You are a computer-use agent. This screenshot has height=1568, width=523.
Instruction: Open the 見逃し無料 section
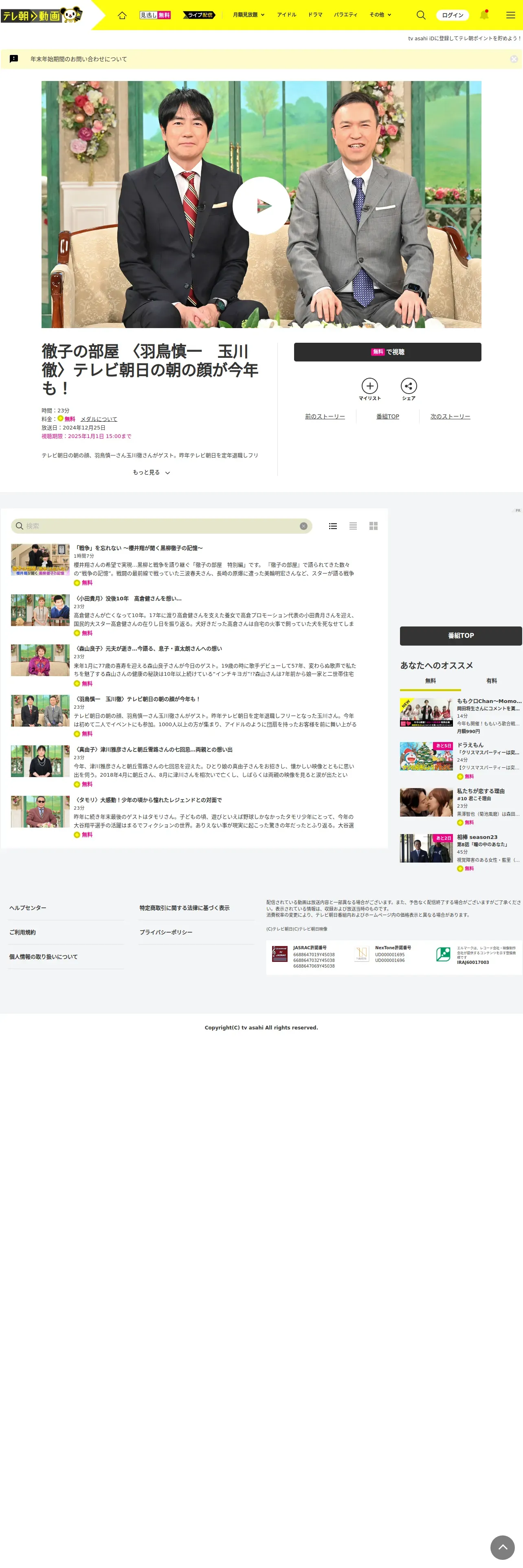[155, 15]
